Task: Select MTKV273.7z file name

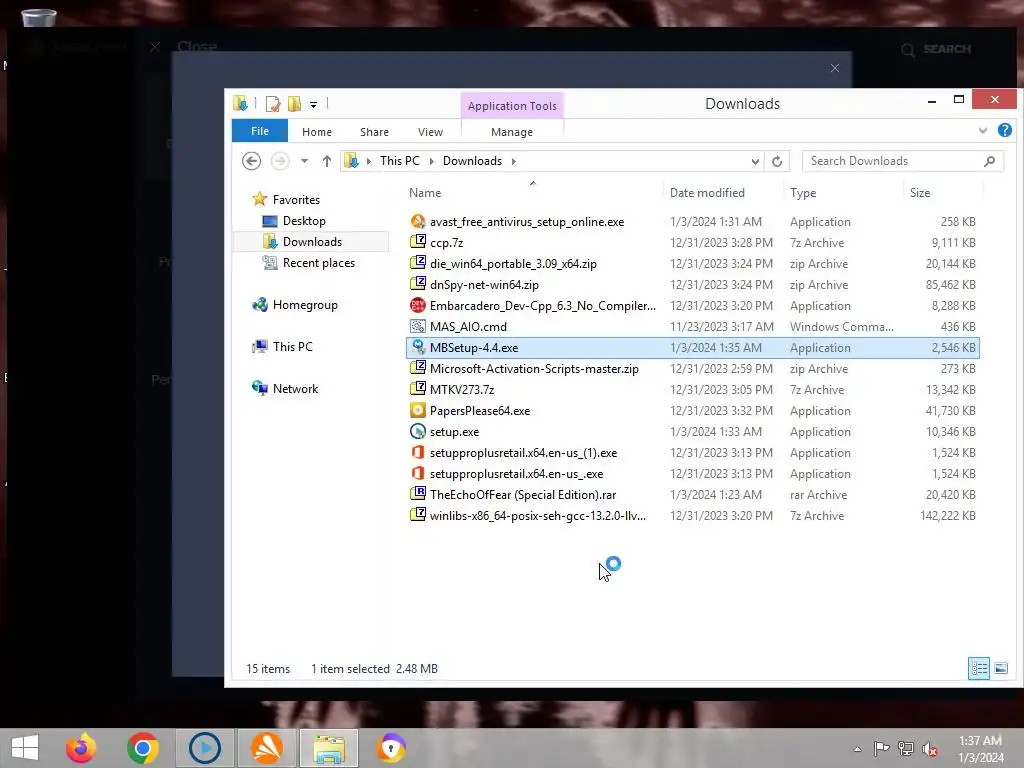Action: click(462, 390)
